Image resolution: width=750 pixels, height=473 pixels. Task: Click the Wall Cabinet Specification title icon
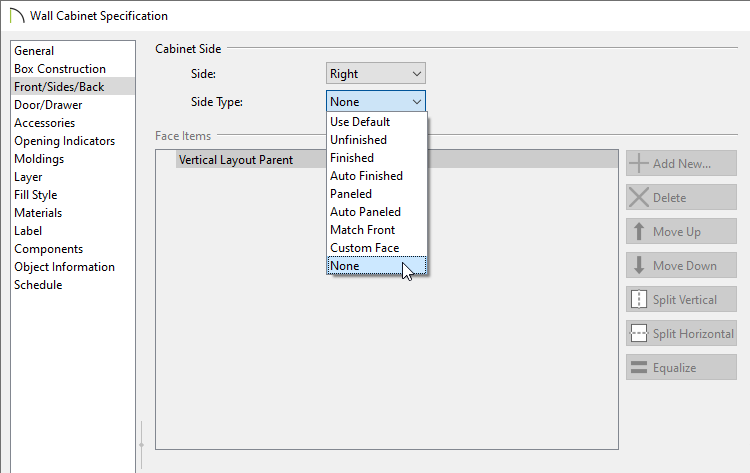pos(17,16)
